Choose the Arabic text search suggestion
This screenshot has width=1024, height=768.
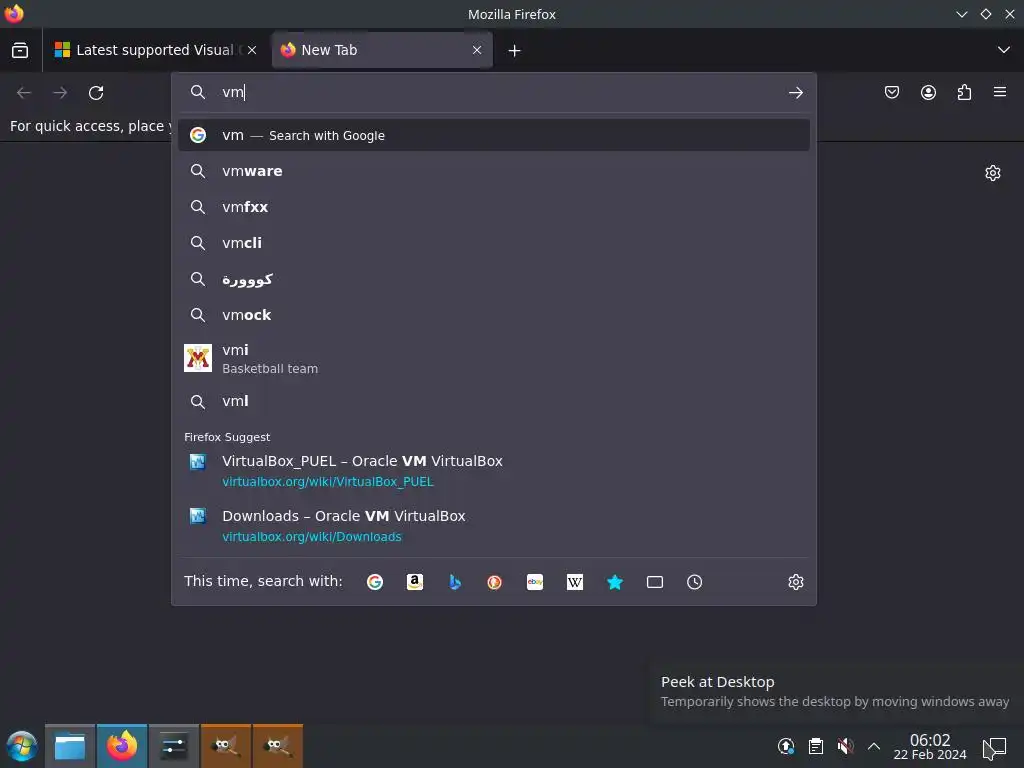[x=494, y=280]
